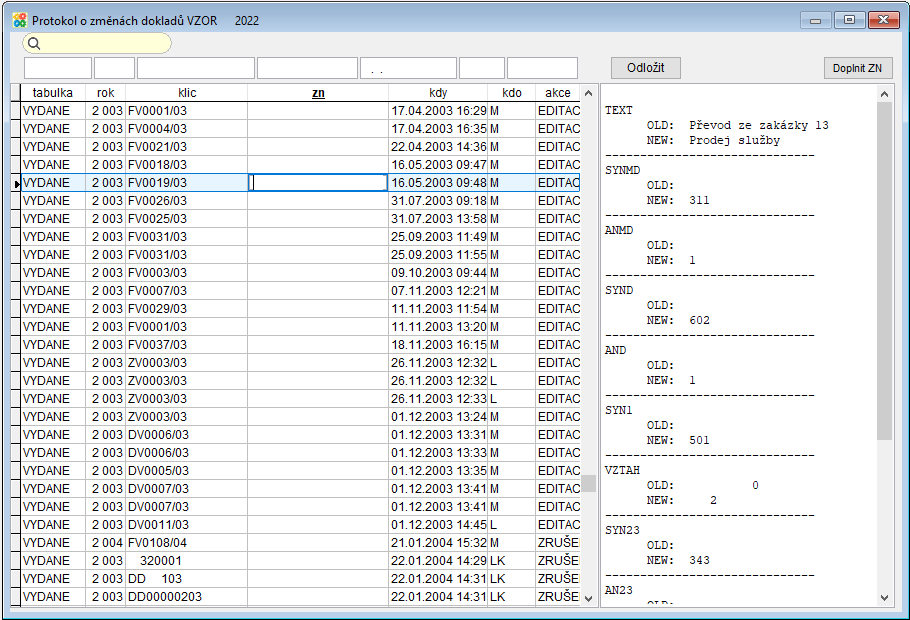Image resolution: width=910 pixels, height=620 pixels.
Task: Click the grid scrollbar down arrow
Action: pos(588,599)
